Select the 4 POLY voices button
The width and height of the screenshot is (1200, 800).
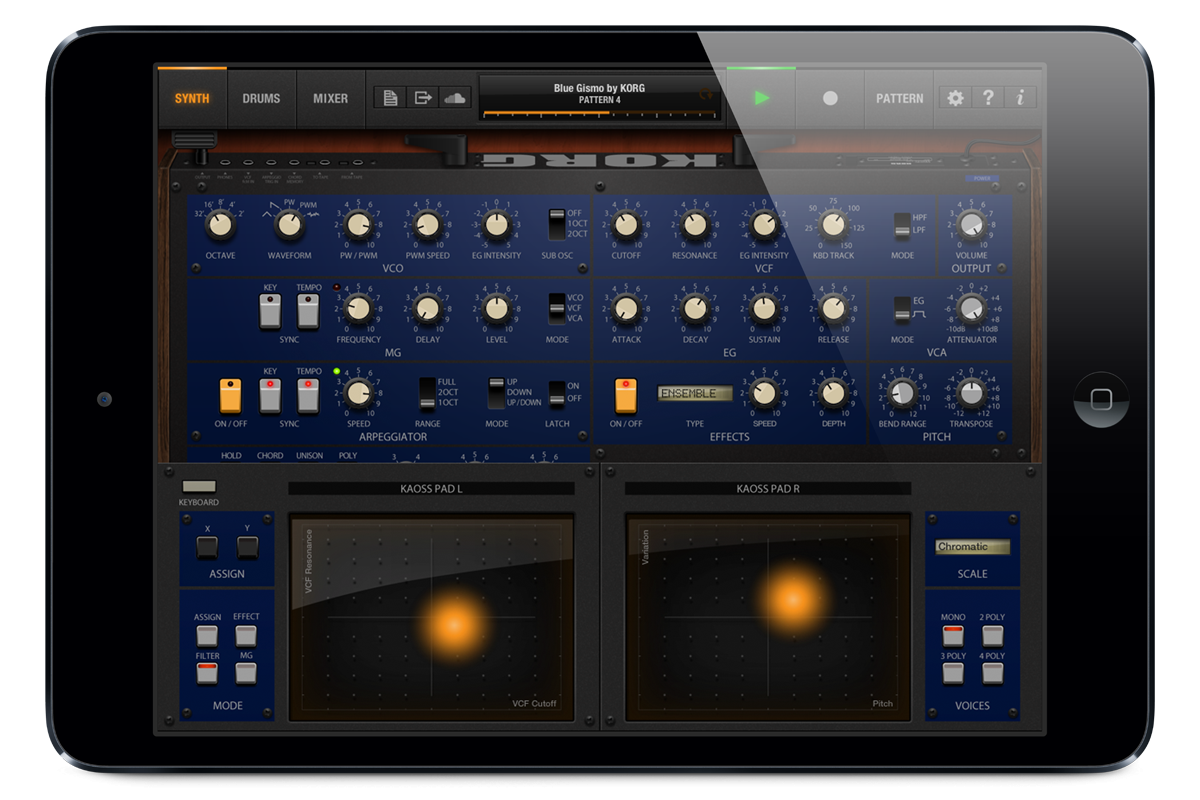tap(992, 672)
